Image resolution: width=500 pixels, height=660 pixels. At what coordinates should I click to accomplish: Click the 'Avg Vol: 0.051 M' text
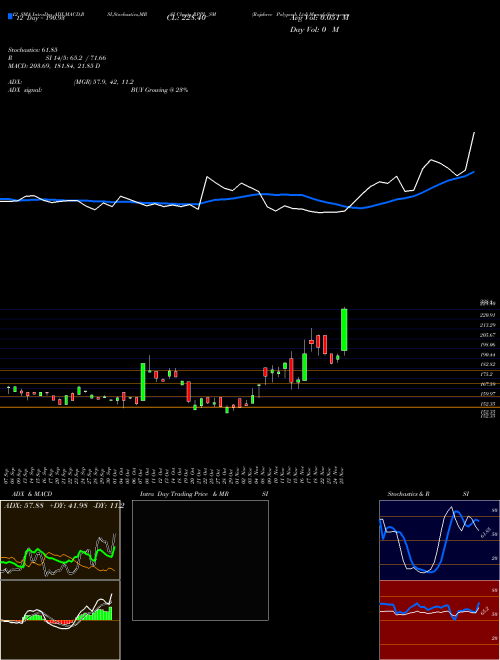click(319, 18)
